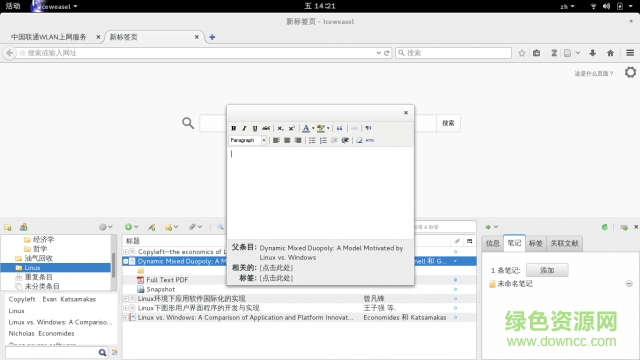Add item by identifier wand
Screen dimensions: 640x360
pyautogui.click(x=152, y=227)
